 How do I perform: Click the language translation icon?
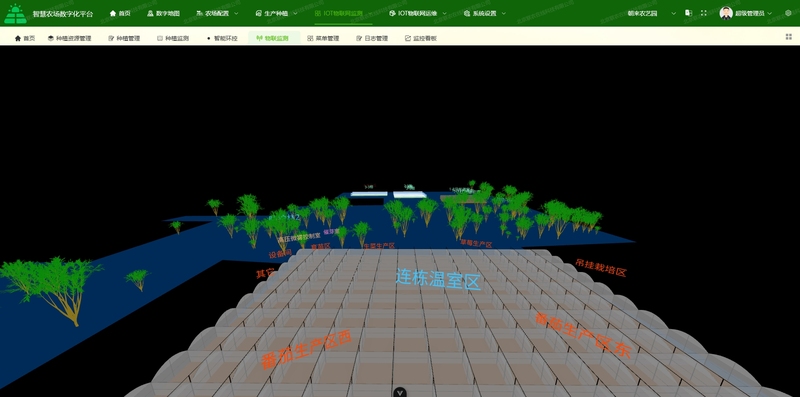coord(688,13)
